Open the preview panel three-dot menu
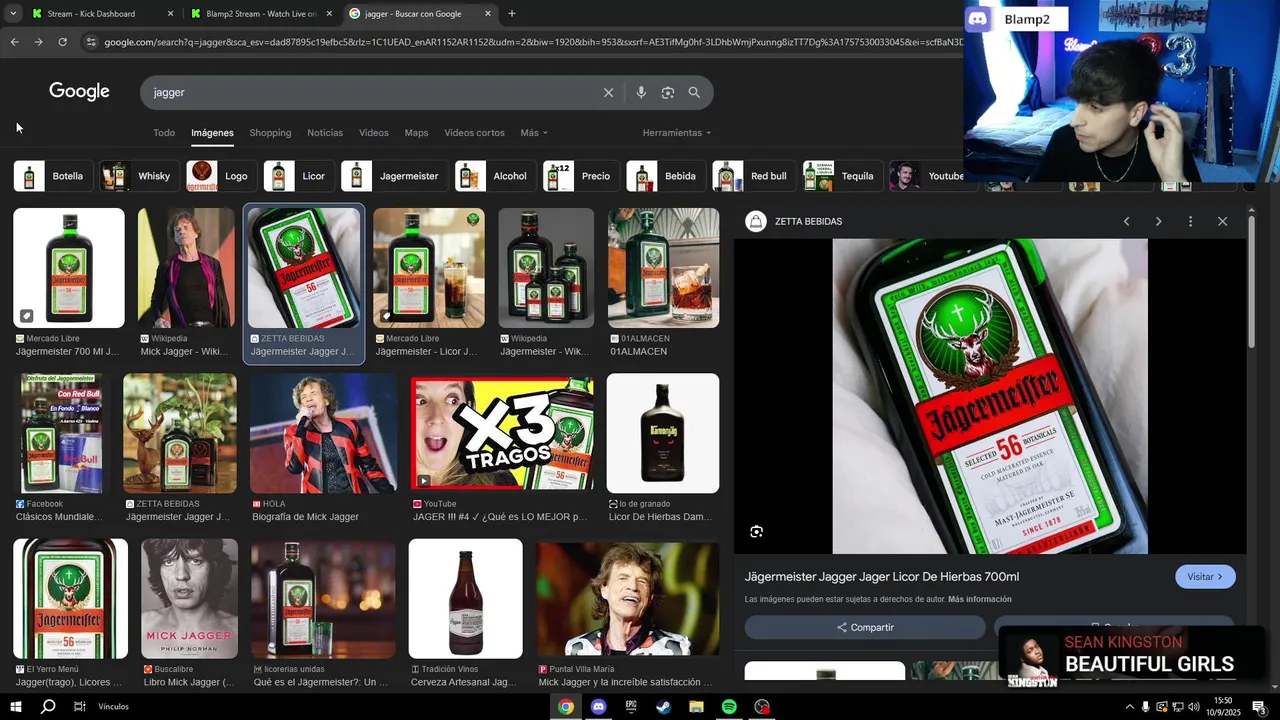The image size is (1280, 720). (x=1190, y=221)
